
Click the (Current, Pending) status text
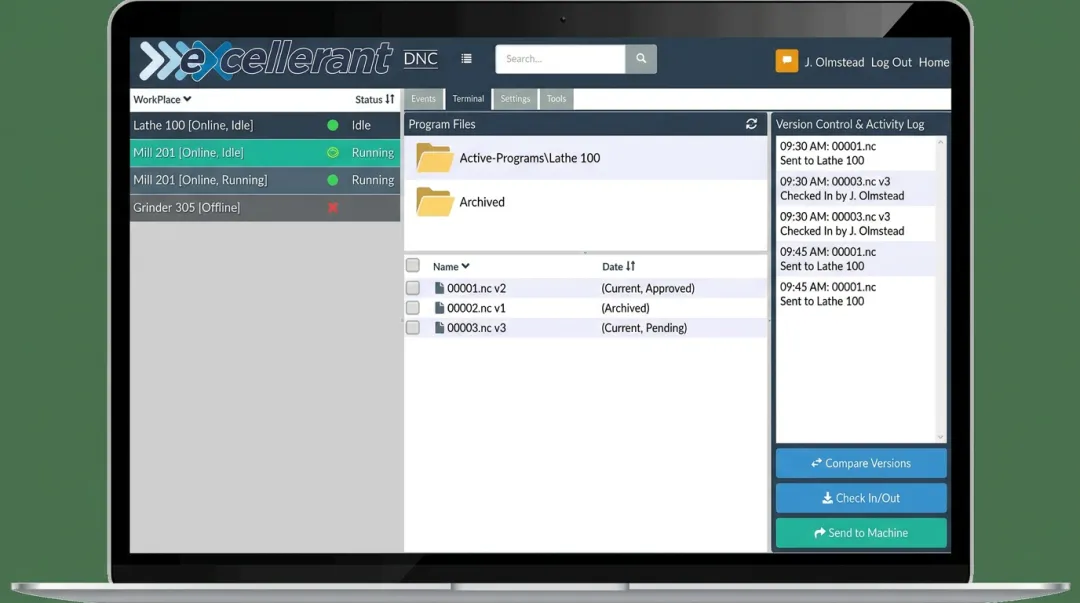[x=643, y=328]
